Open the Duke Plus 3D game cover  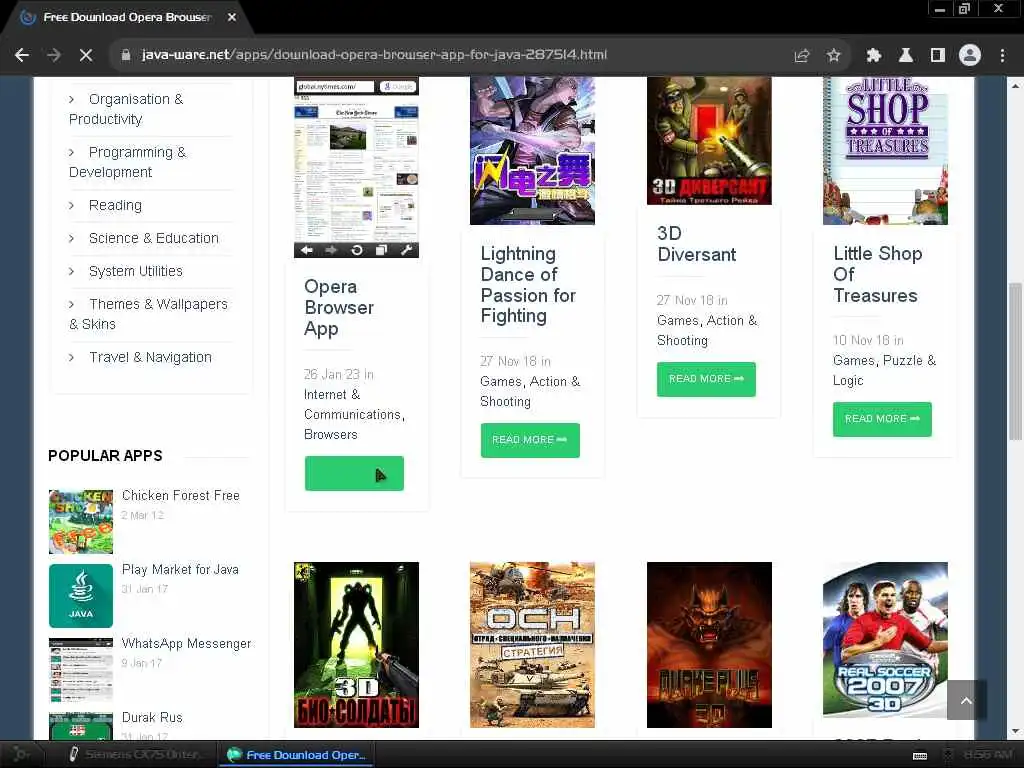[709, 645]
